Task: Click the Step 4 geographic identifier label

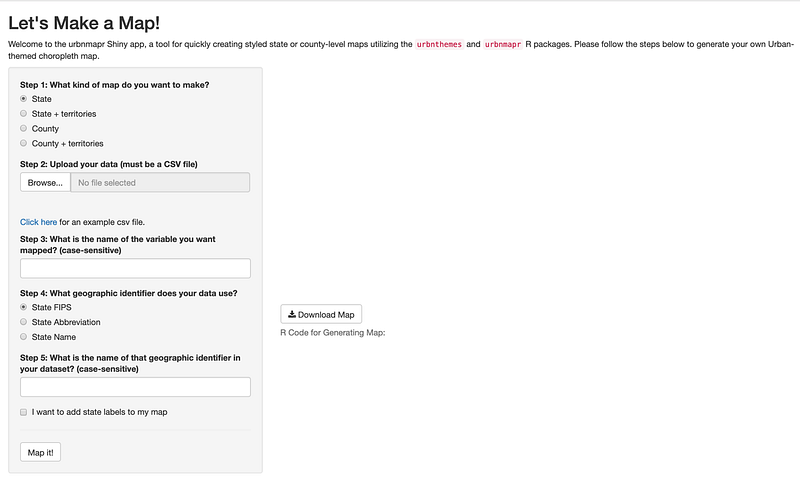Action: 129,293
